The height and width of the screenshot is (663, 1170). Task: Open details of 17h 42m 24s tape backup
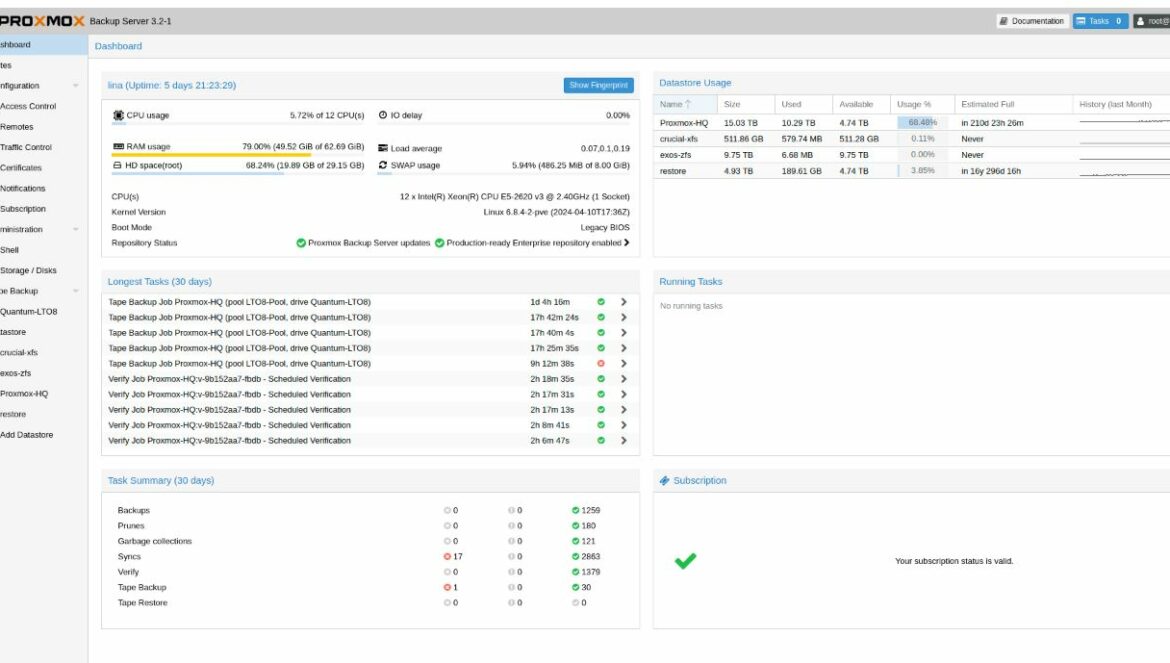click(x=624, y=317)
